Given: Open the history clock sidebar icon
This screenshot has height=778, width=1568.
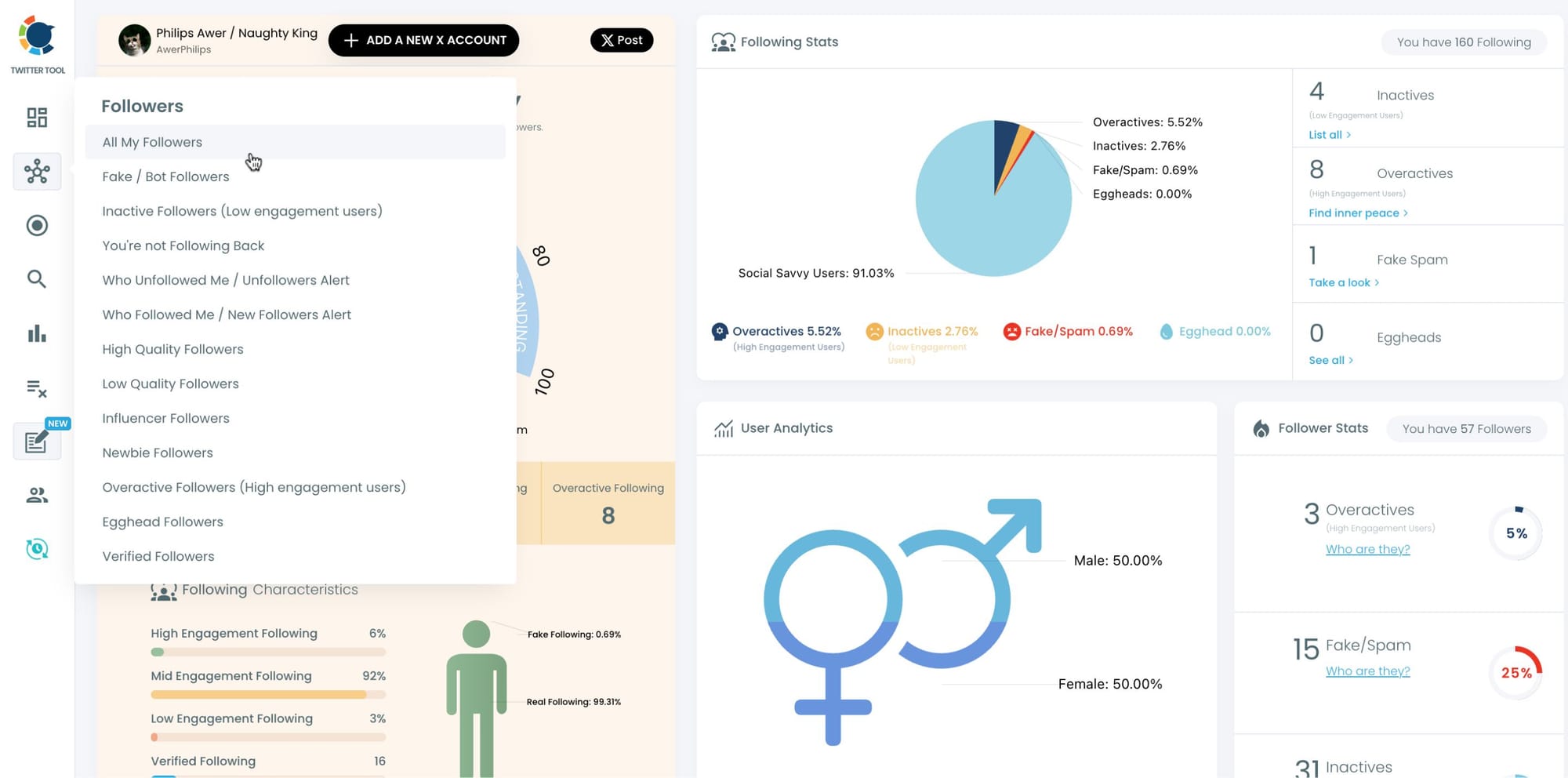Looking at the screenshot, I should point(37,549).
